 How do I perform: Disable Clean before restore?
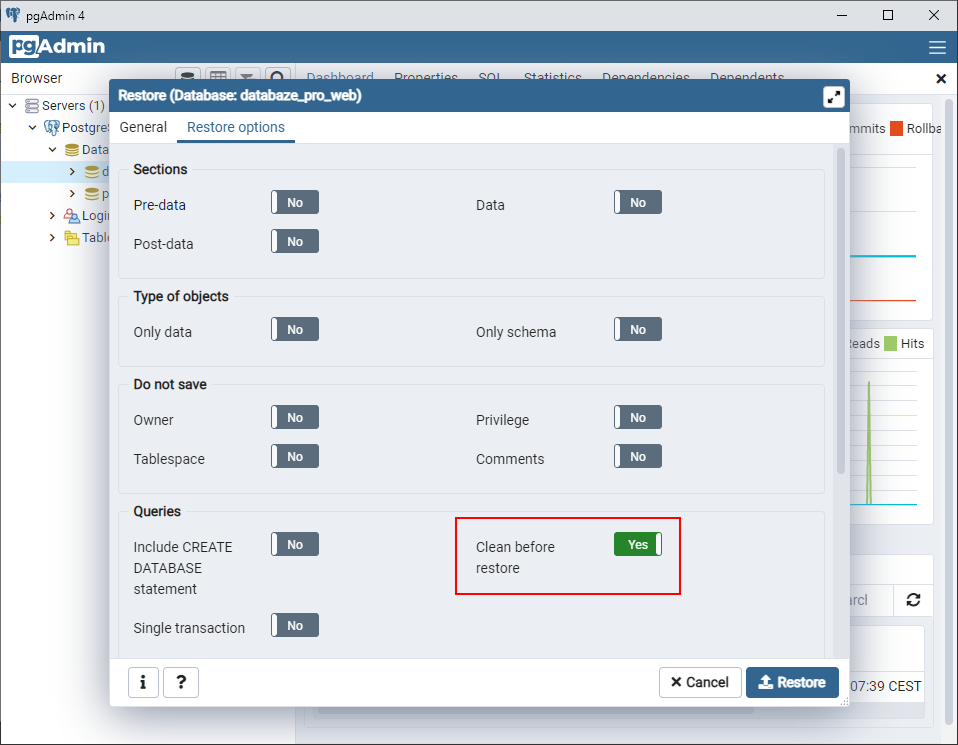click(x=638, y=544)
